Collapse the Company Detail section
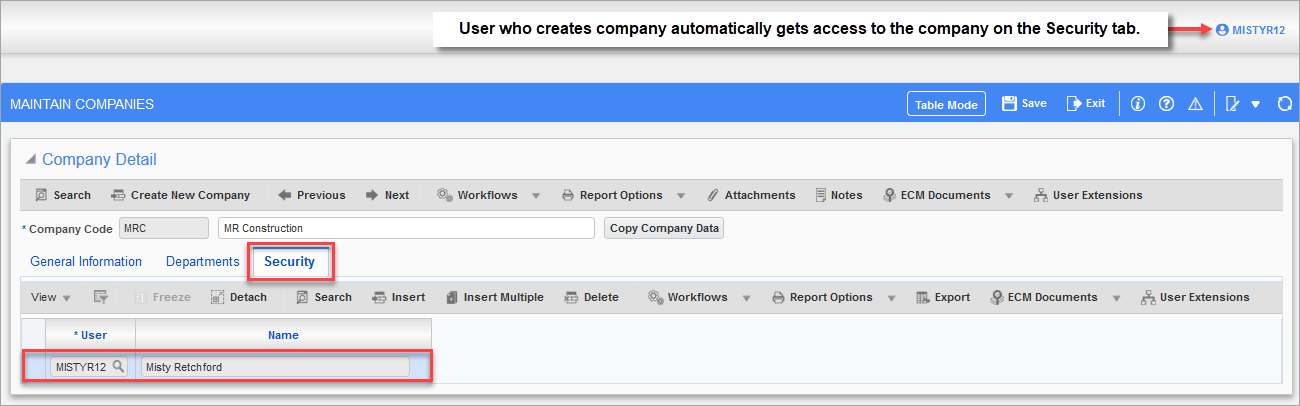 click(x=31, y=160)
